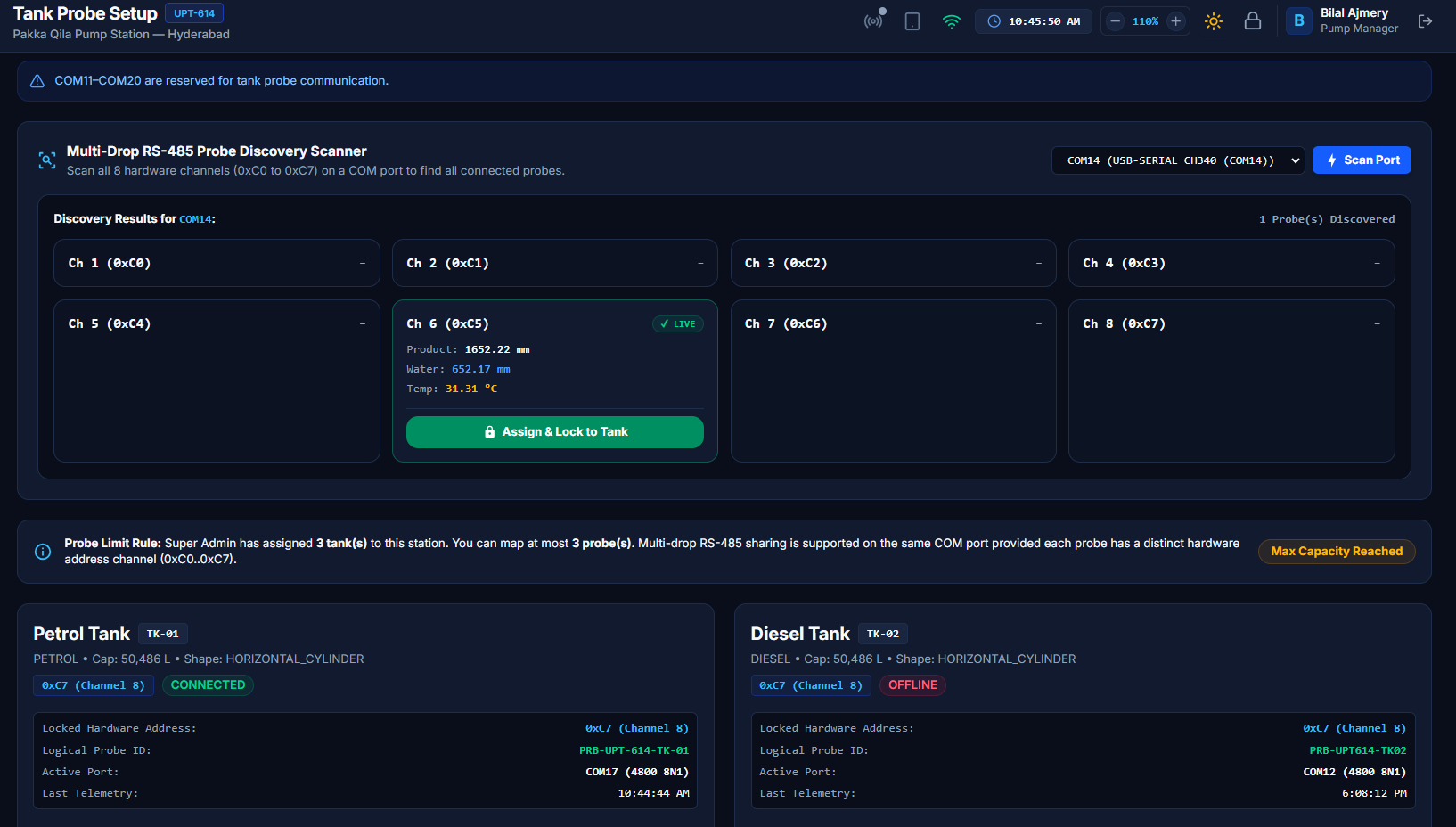
Task: Click Assign & Lock to Tank button
Action: tap(555, 432)
